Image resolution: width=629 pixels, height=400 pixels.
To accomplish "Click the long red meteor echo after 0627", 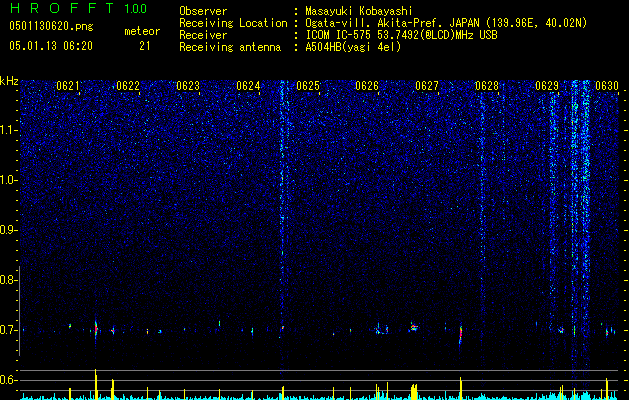I will click(461, 333).
